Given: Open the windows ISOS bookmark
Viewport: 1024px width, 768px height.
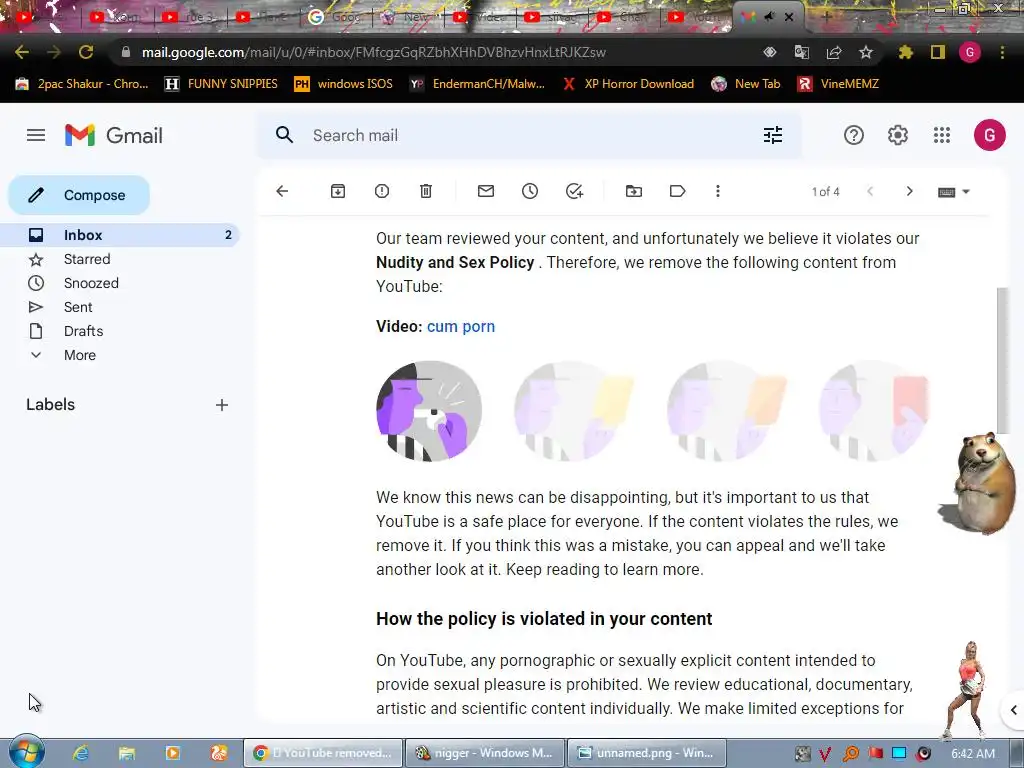Looking at the screenshot, I should click(x=344, y=84).
